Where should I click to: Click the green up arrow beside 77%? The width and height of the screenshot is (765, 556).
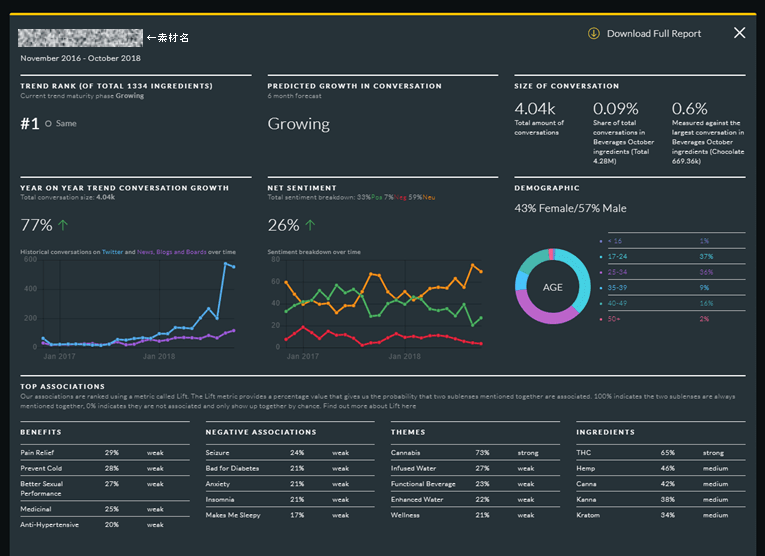(x=63, y=225)
